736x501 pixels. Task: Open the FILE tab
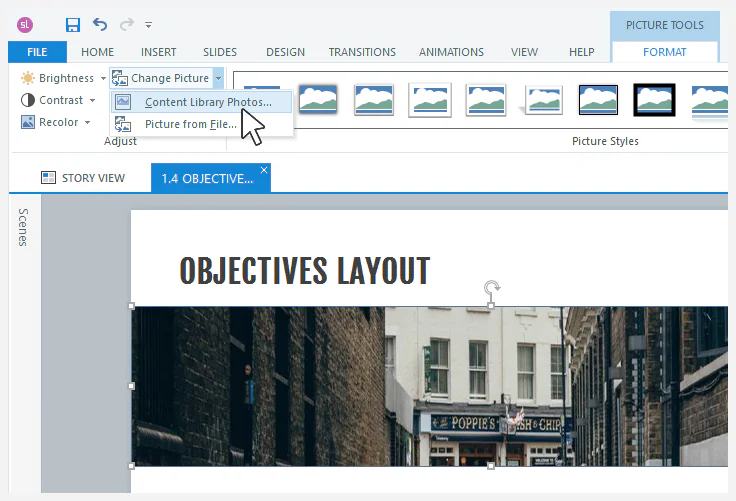coord(37,52)
